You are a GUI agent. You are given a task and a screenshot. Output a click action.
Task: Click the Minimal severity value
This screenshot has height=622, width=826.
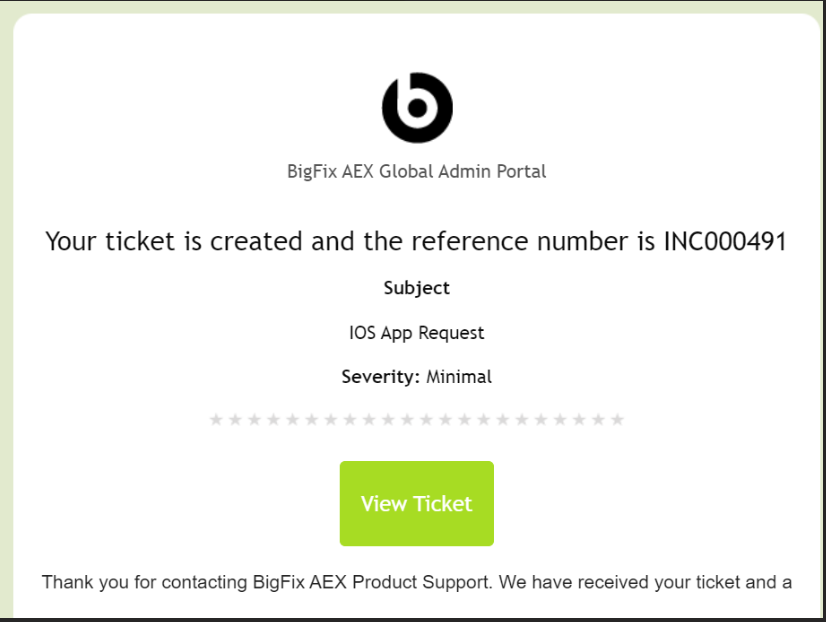coord(459,377)
